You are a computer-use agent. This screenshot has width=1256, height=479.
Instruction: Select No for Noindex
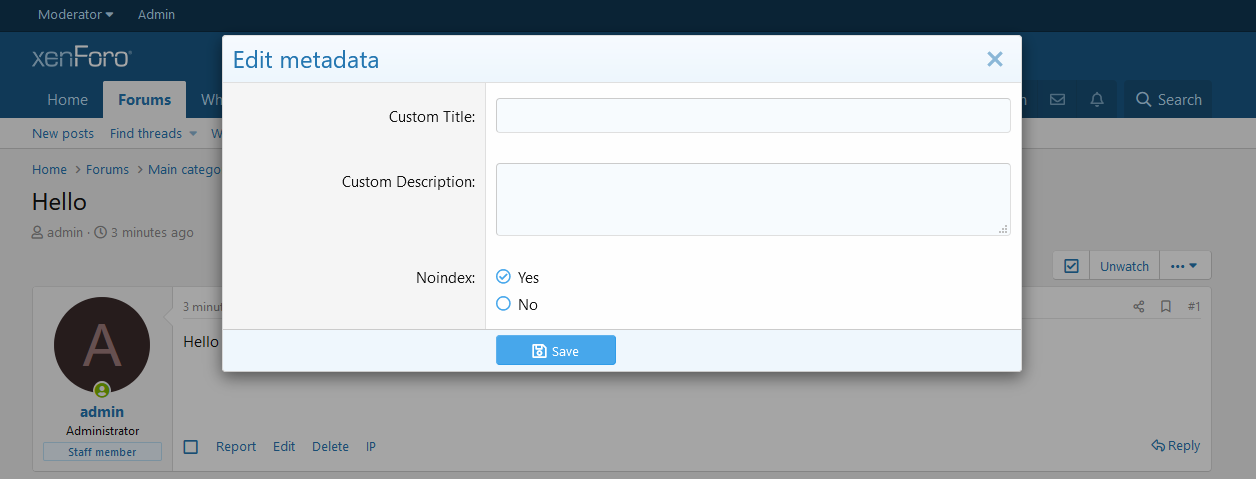pyautogui.click(x=504, y=304)
